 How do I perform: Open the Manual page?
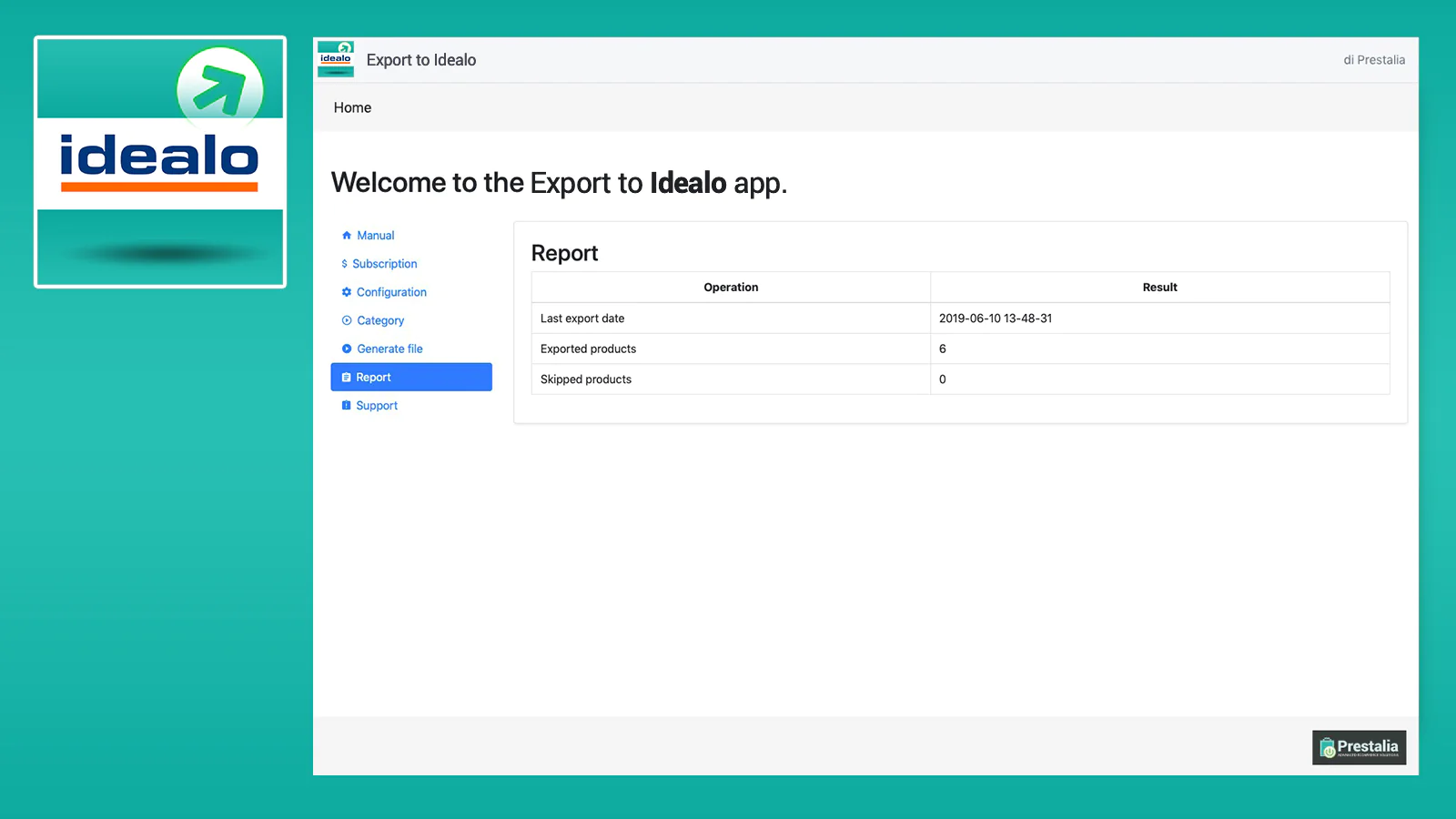(375, 236)
